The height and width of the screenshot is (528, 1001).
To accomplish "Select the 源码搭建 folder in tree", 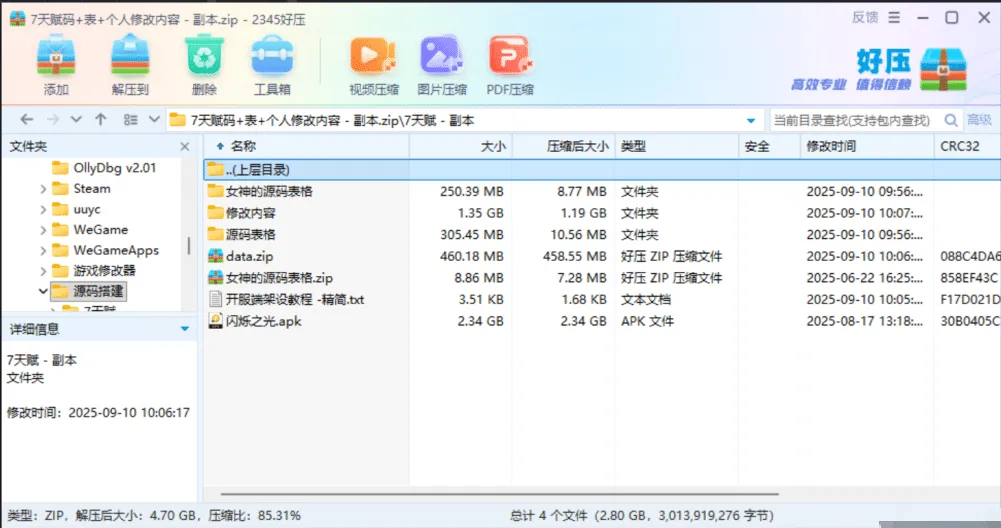I will [x=88, y=291].
